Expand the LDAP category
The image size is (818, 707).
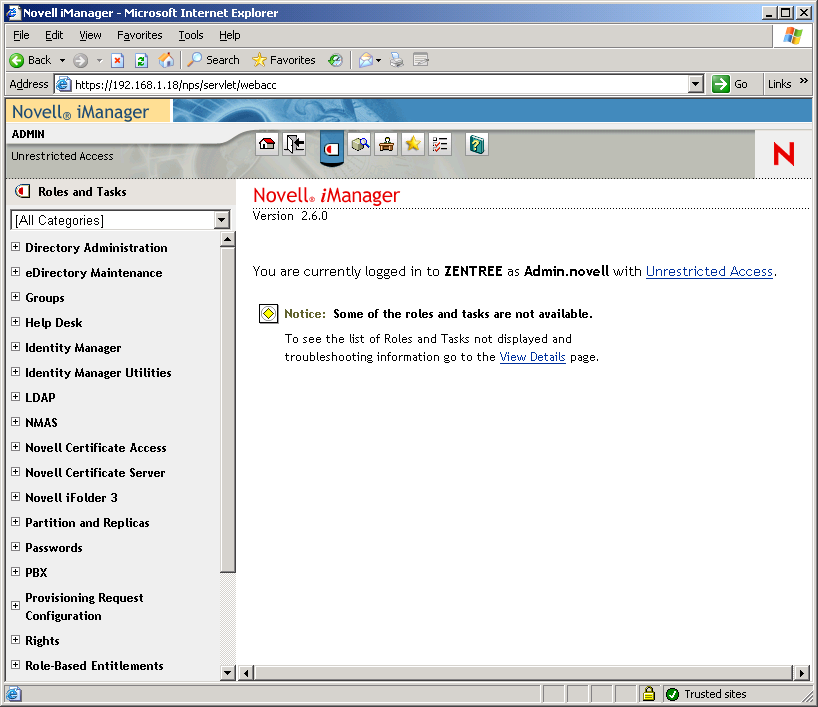14,397
